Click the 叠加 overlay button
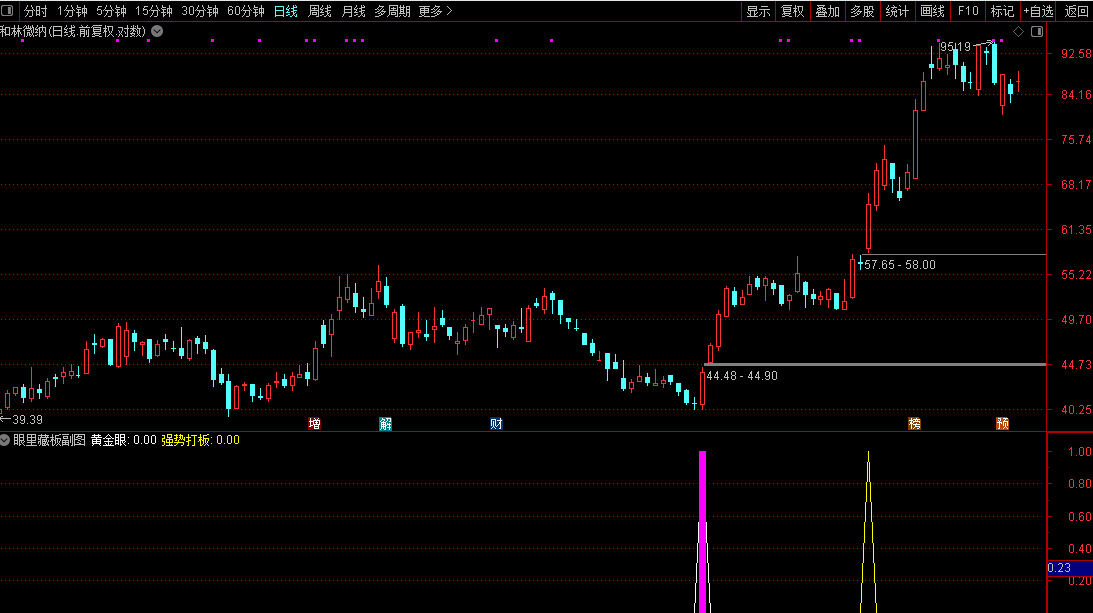The height and width of the screenshot is (613, 1093). (827, 11)
